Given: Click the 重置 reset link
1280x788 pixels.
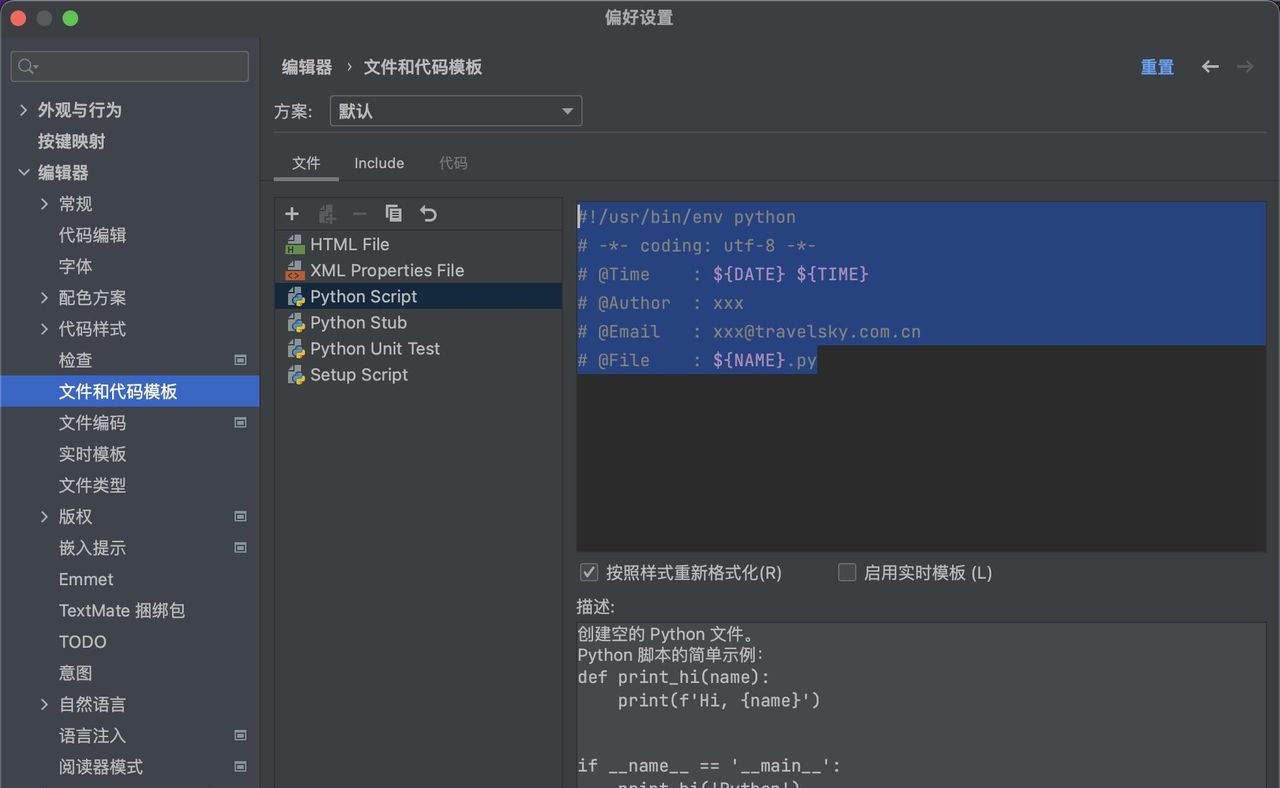Looking at the screenshot, I should pos(1157,66).
